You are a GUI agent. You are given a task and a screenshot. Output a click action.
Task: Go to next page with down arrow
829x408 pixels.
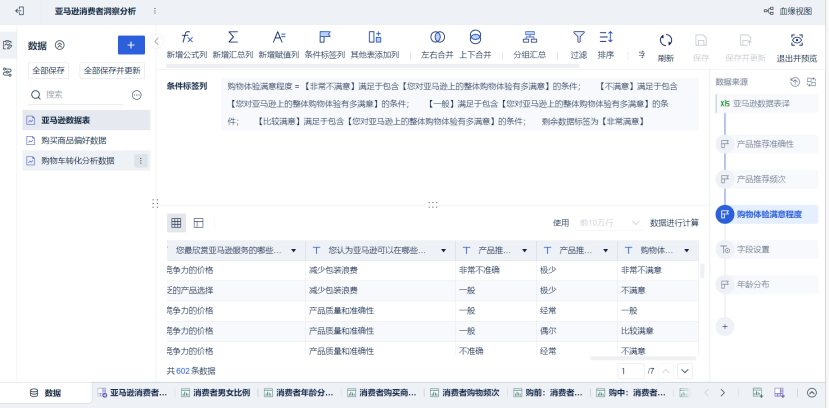pyautogui.click(x=685, y=371)
